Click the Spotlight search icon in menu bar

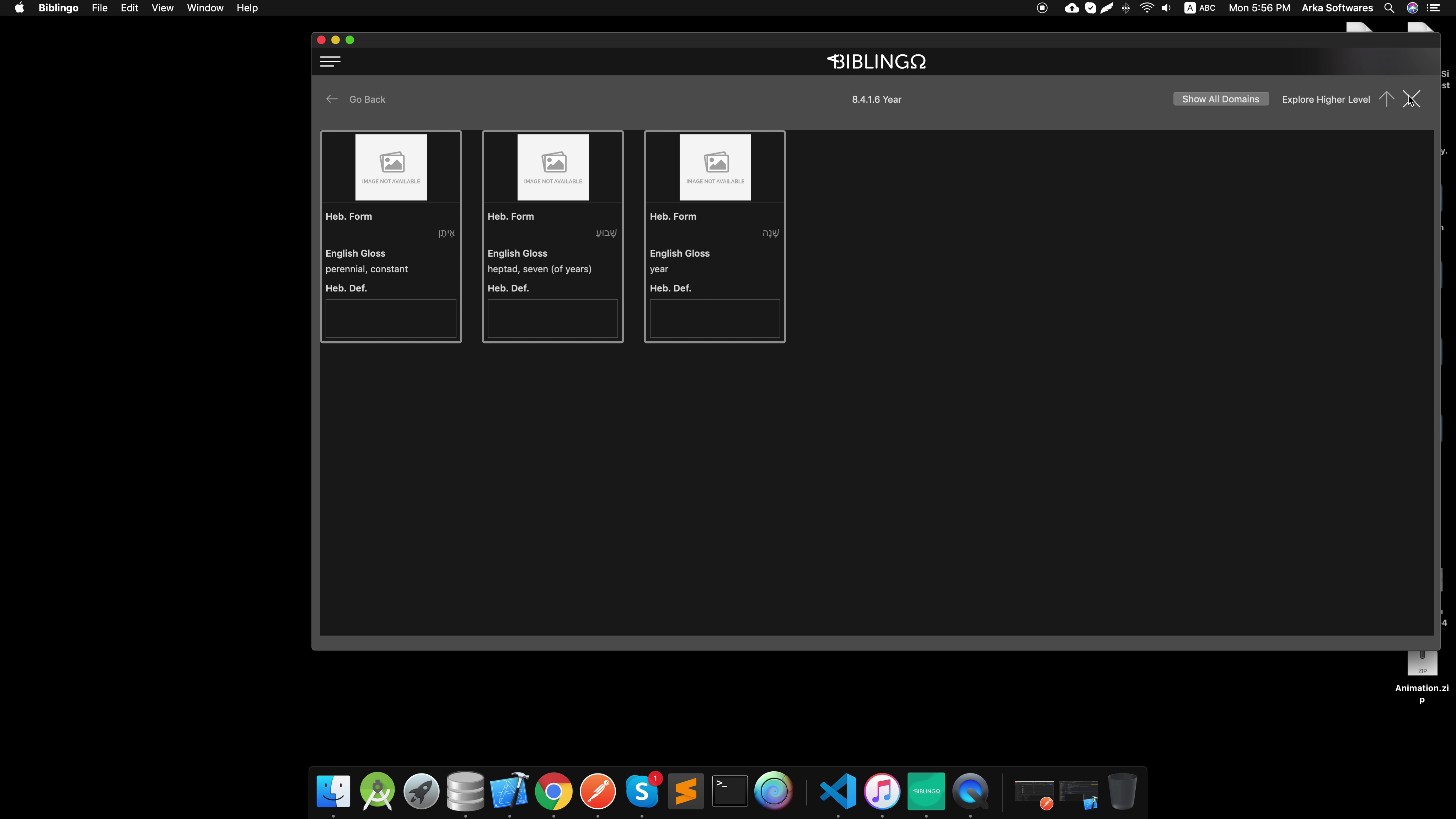pos(1389,8)
